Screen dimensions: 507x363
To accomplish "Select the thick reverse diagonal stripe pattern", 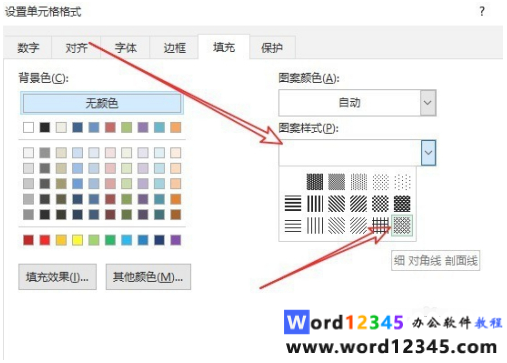I will click(x=337, y=204).
